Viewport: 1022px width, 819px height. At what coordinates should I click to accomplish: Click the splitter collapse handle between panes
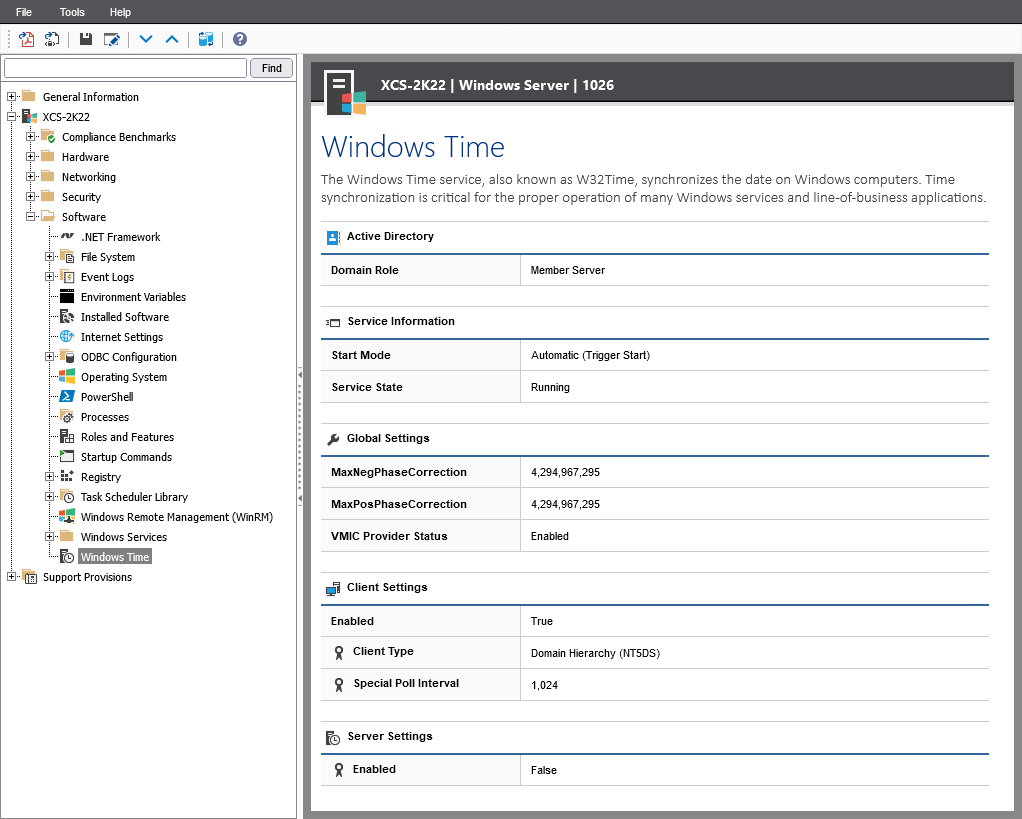300,437
